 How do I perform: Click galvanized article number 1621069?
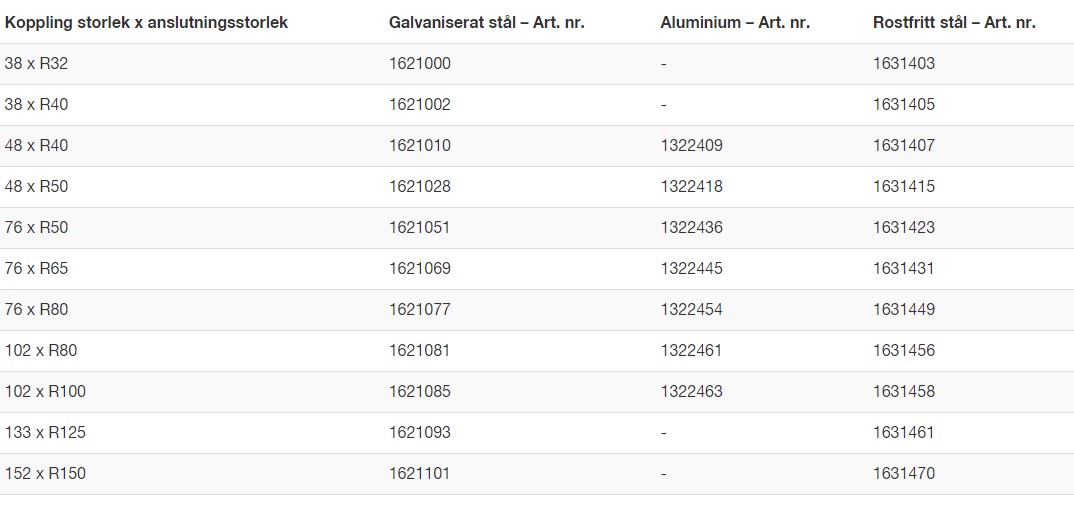tap(420, 269)
